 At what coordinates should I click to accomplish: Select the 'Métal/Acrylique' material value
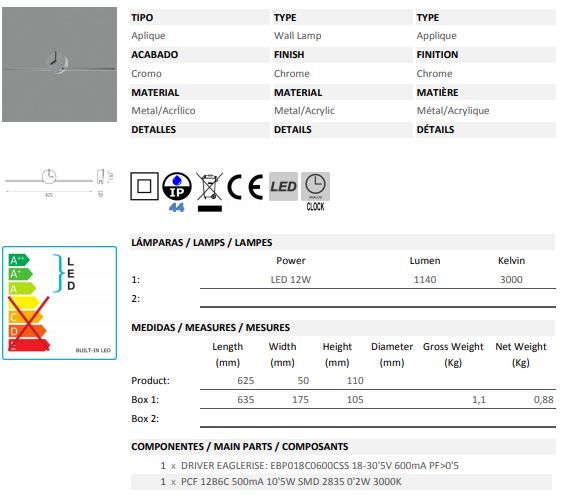pyautogui.click(x=453, y=111)
